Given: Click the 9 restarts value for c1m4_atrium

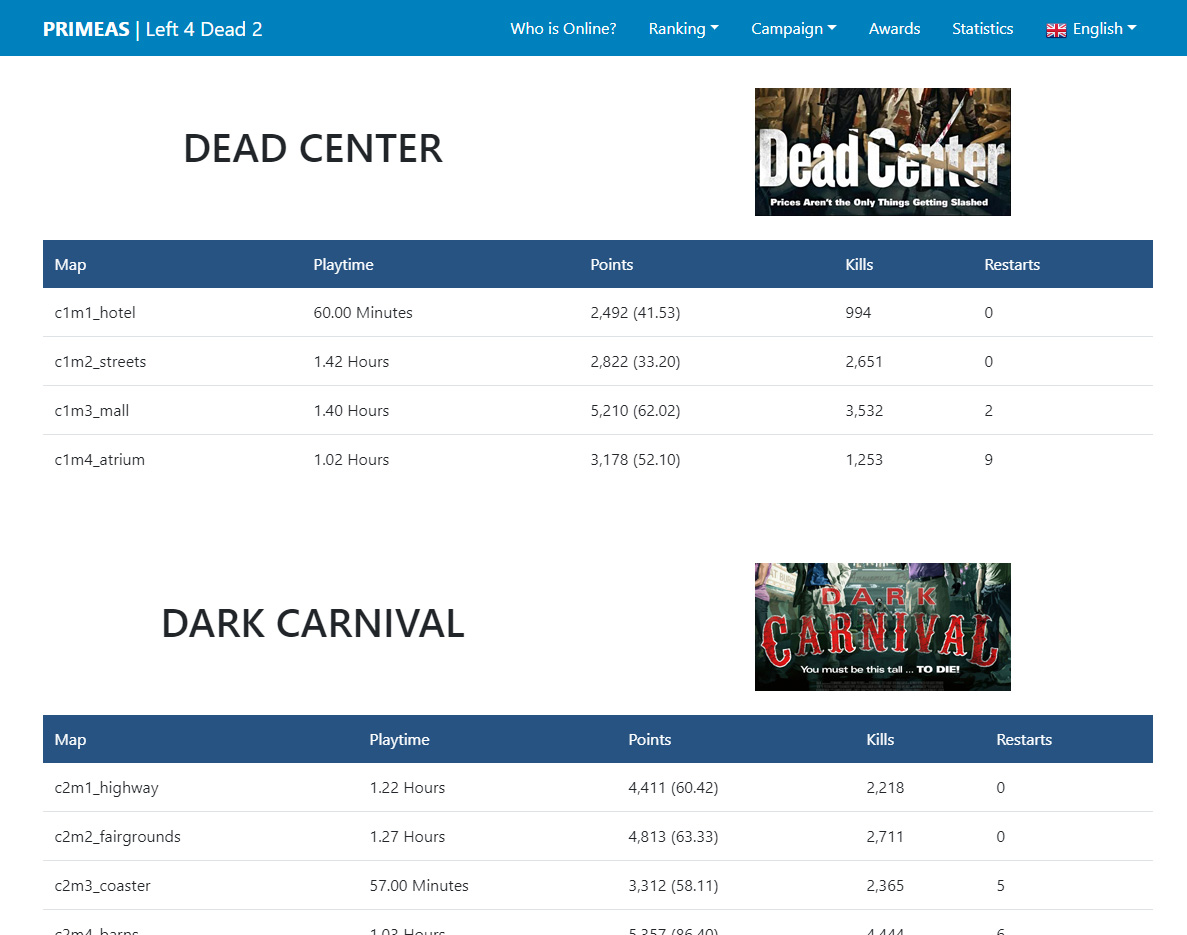Looking at the screenshot, I should (x=989, y=460).
